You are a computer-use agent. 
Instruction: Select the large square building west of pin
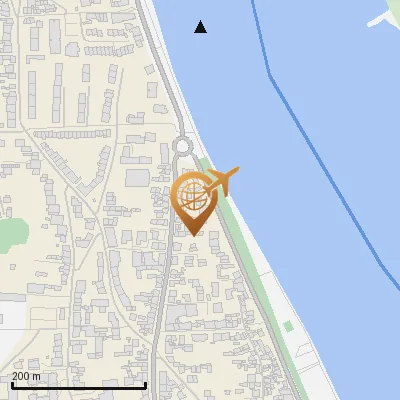tap(137, 178)
